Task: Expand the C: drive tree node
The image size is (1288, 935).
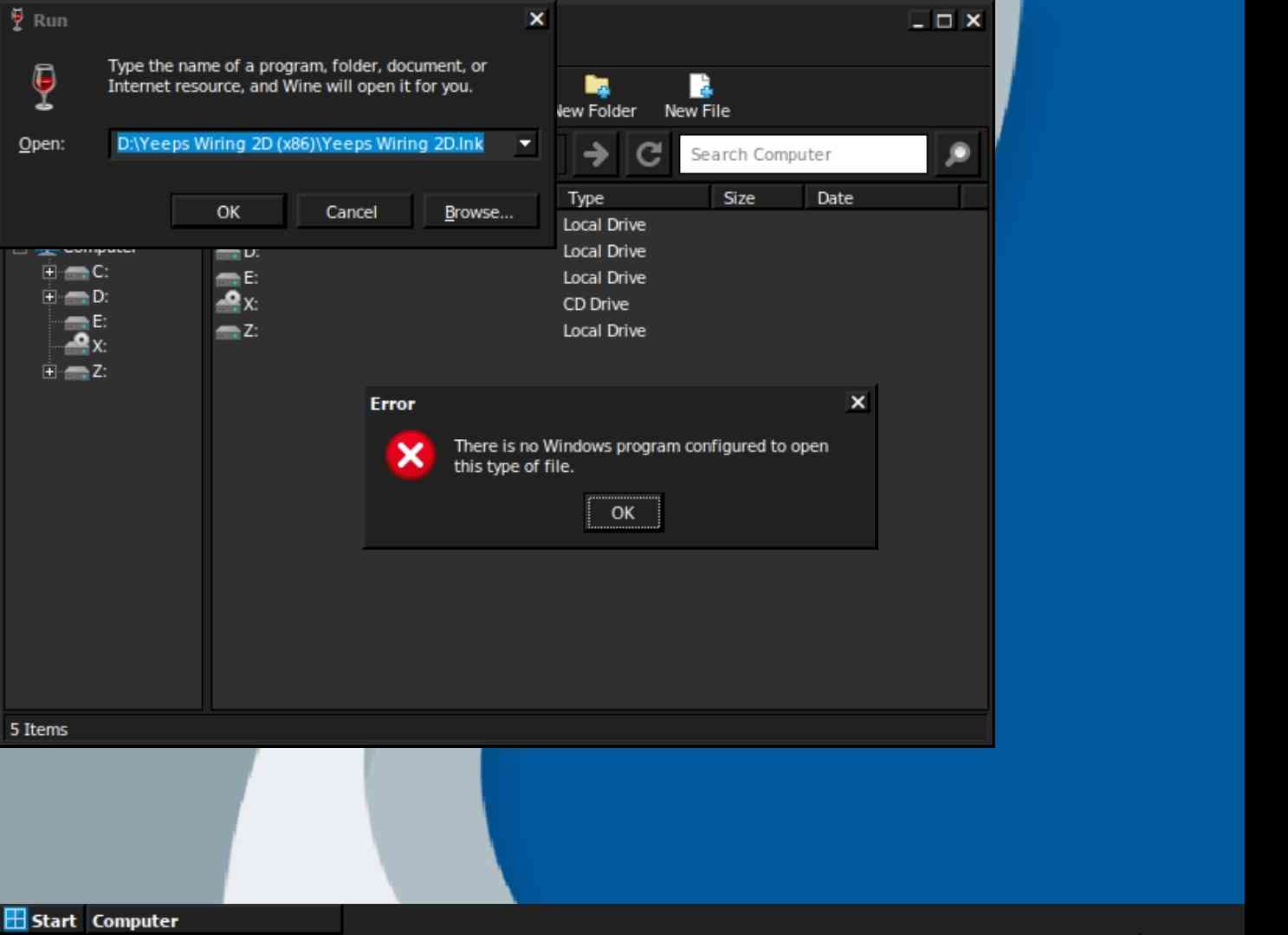Action: 49,272
